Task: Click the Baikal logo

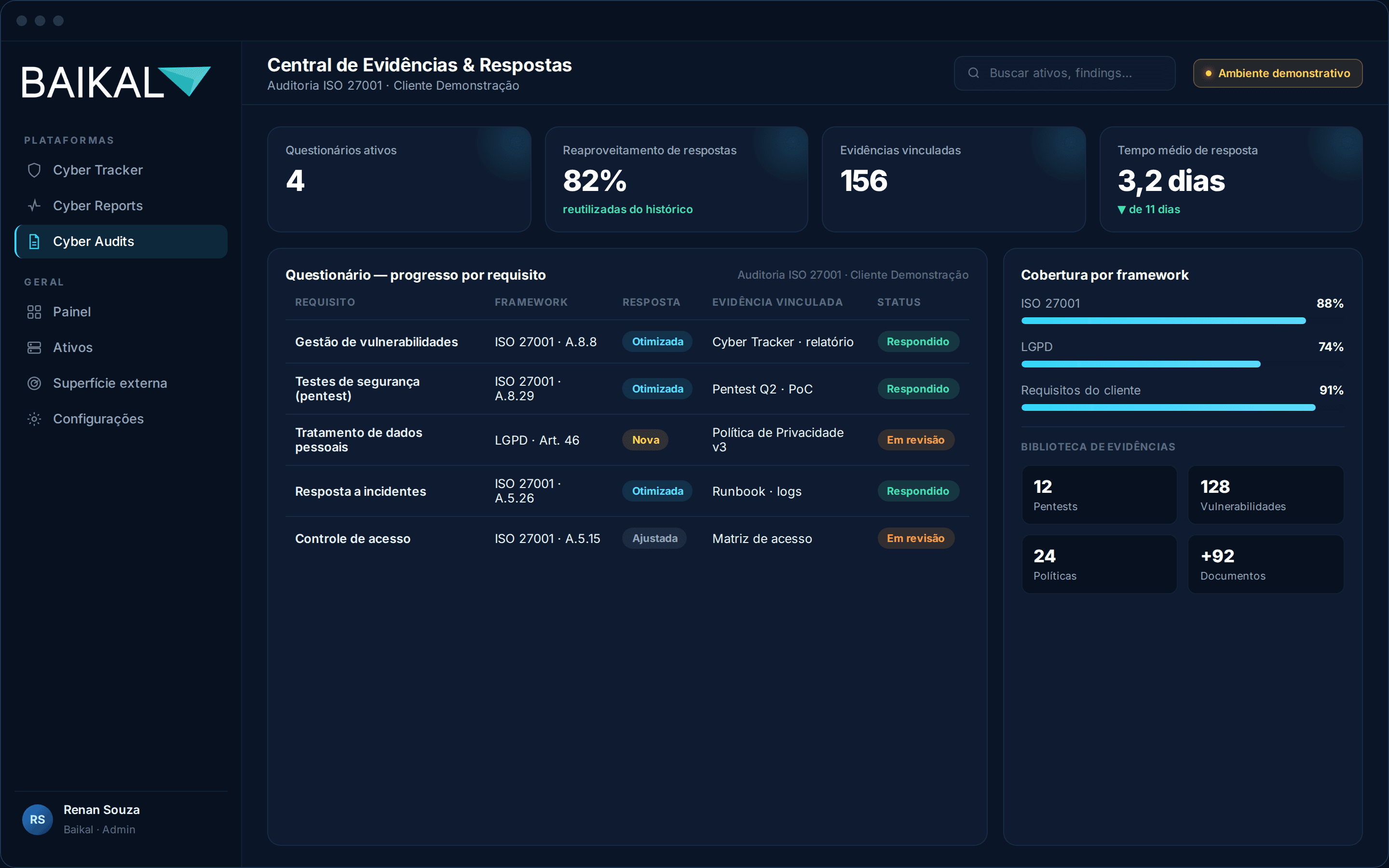Action: click(x=116, y=82)
